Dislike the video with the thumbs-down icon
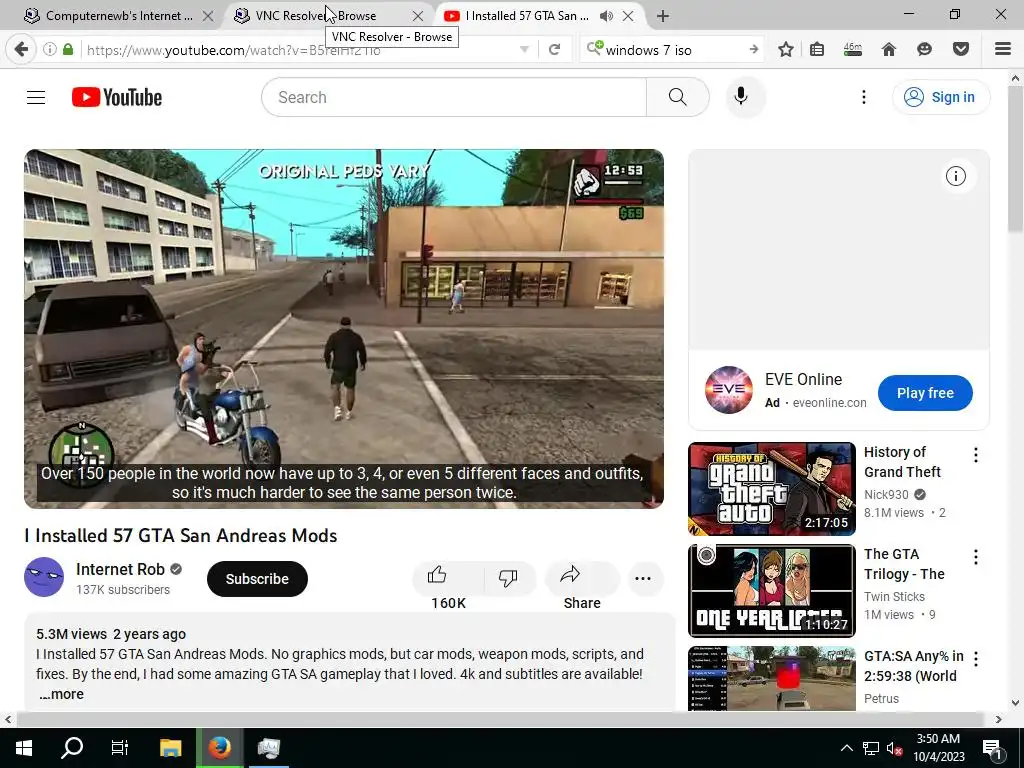This screenshot has width=1024, height=768. (x=508, y=577)
